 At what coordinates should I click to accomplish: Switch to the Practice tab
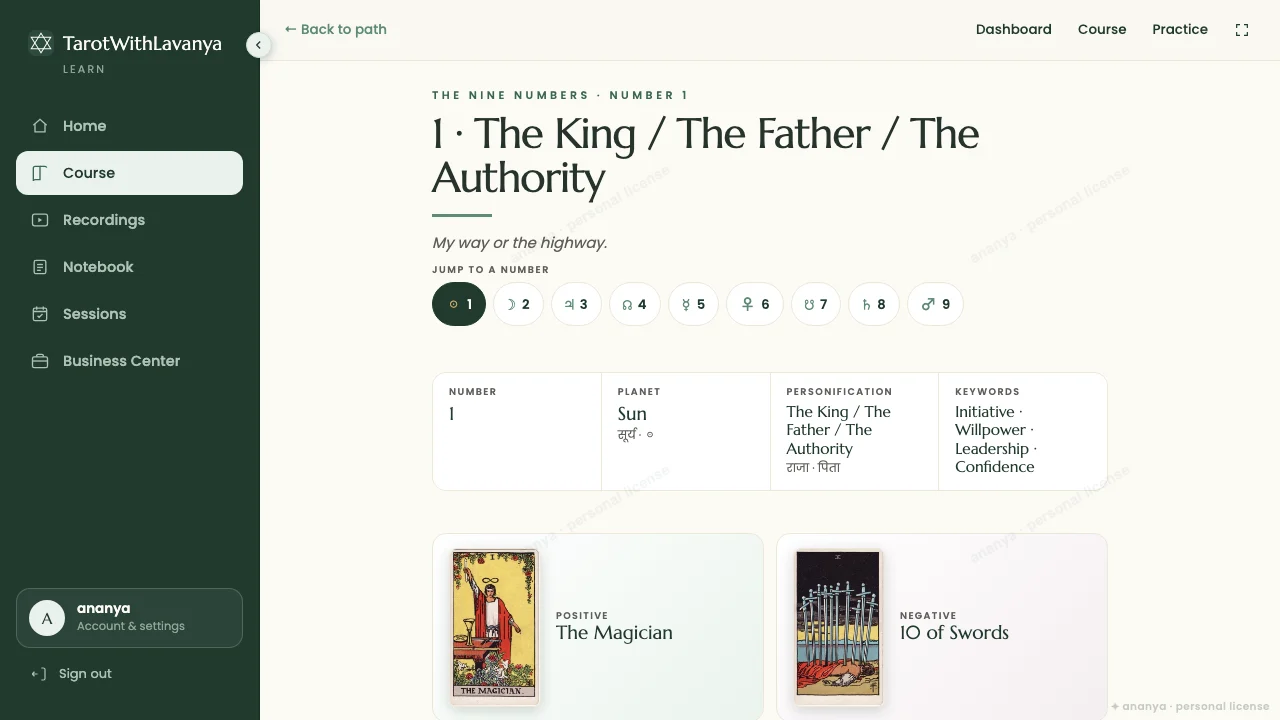[1180, 29]
